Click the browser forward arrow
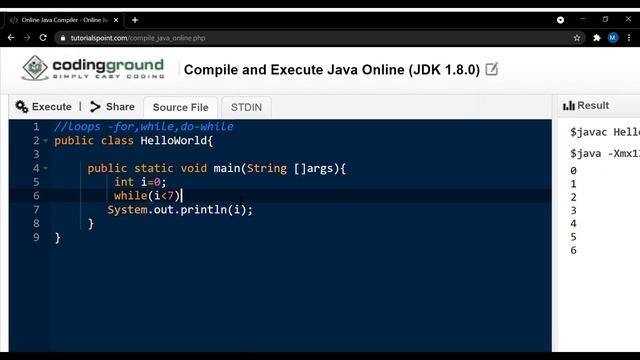Viewport: 640px width, 360px height. click(x=27, y=38)
